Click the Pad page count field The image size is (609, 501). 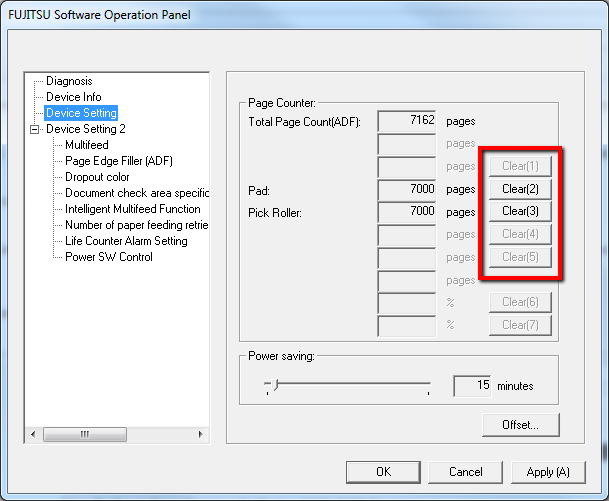[407, 190]
